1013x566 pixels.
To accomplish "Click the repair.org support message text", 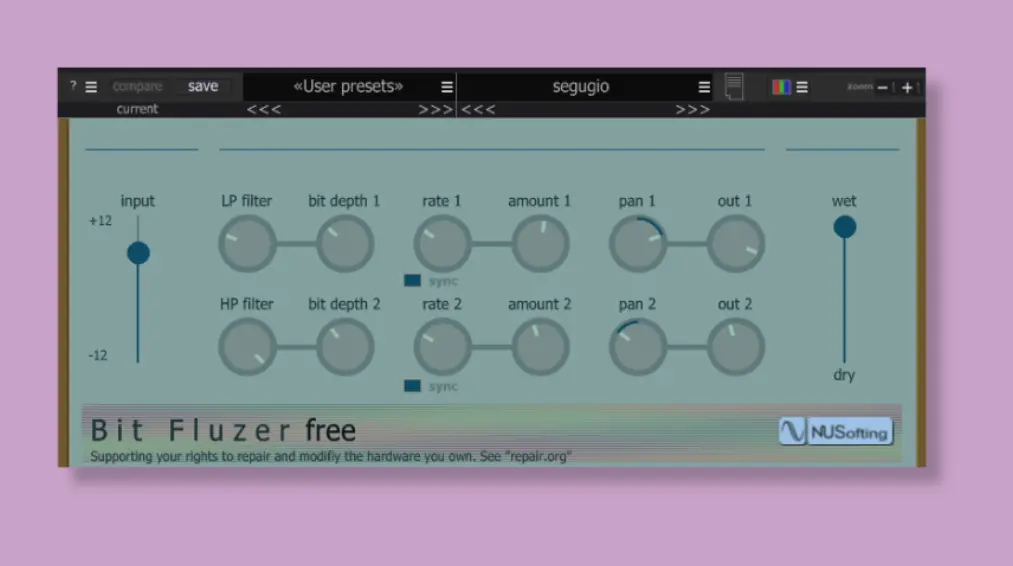I will [x=331, y=456].
